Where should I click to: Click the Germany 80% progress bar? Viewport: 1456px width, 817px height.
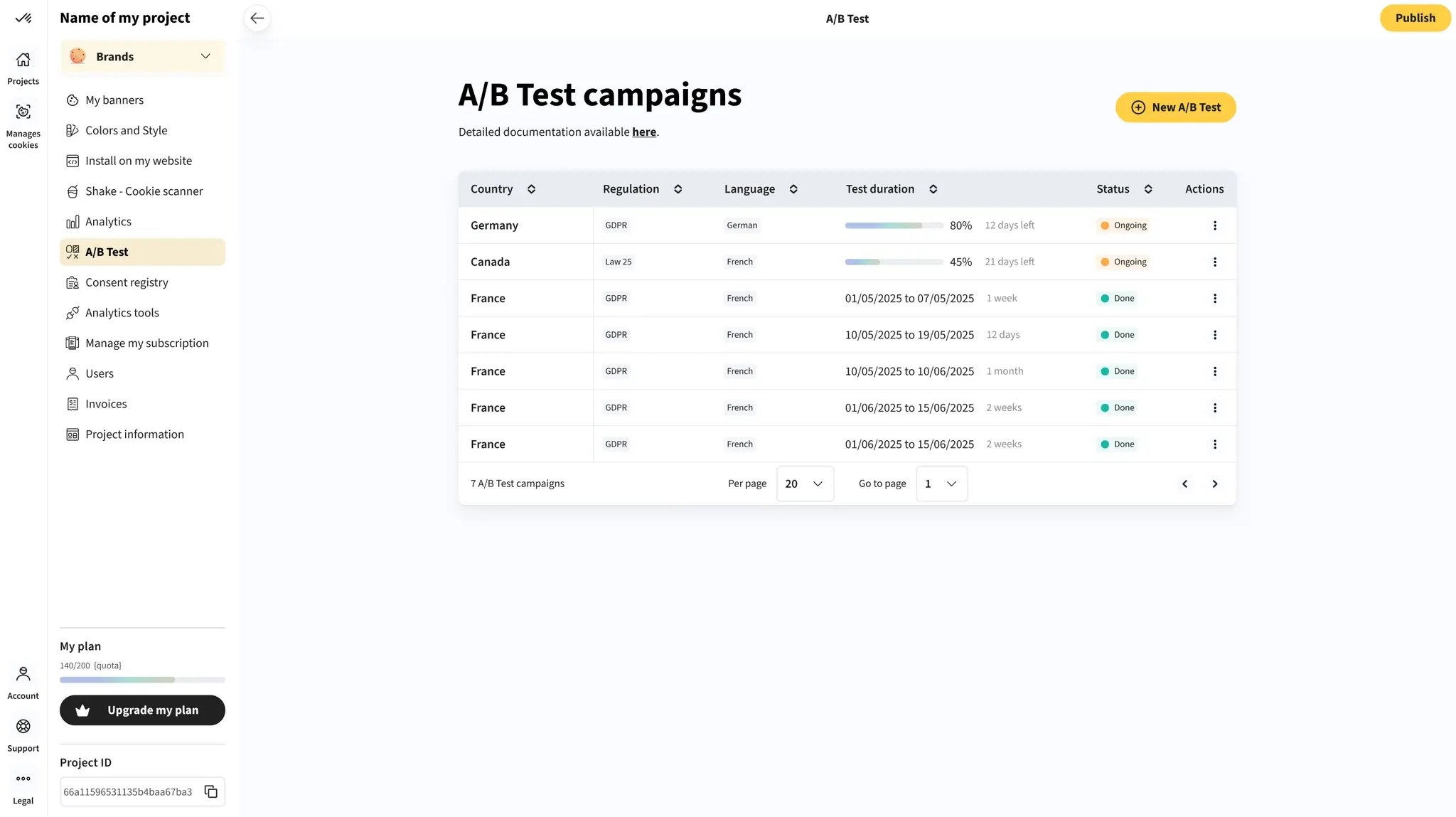coord(894,225)
